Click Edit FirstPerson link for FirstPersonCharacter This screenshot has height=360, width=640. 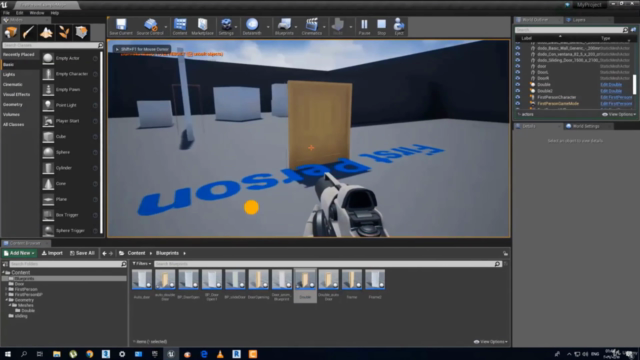click(616, 97)
